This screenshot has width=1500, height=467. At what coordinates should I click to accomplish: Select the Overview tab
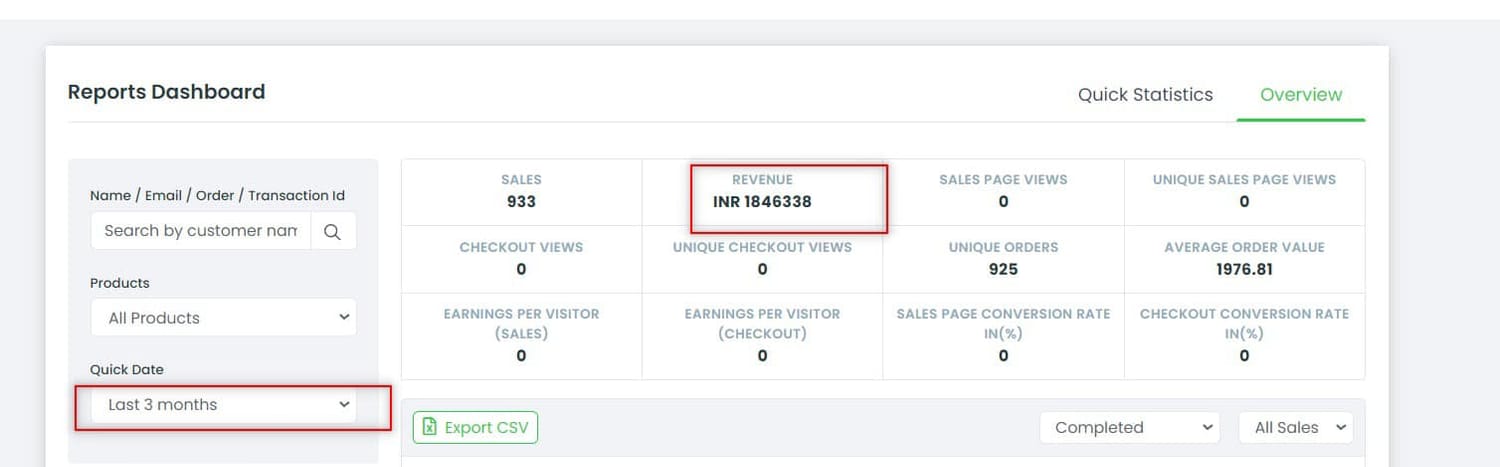point(1300,95)
